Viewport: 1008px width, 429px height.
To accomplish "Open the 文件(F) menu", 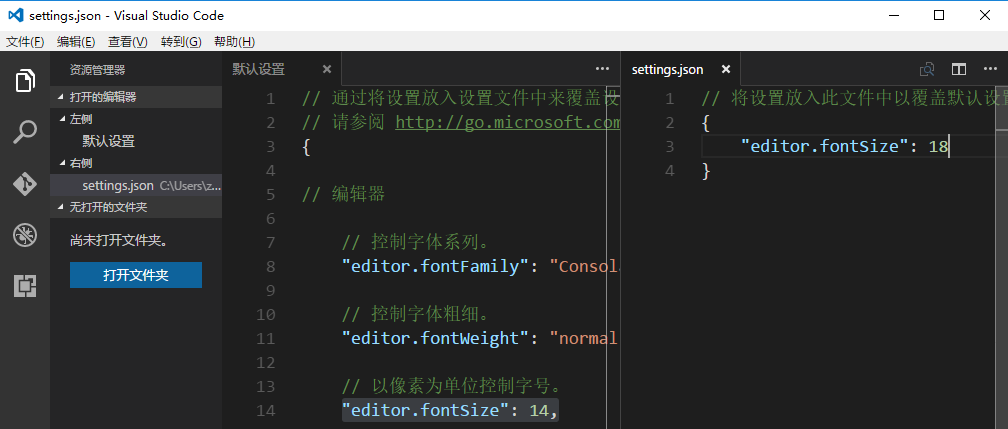I will [x=25, y=41].
